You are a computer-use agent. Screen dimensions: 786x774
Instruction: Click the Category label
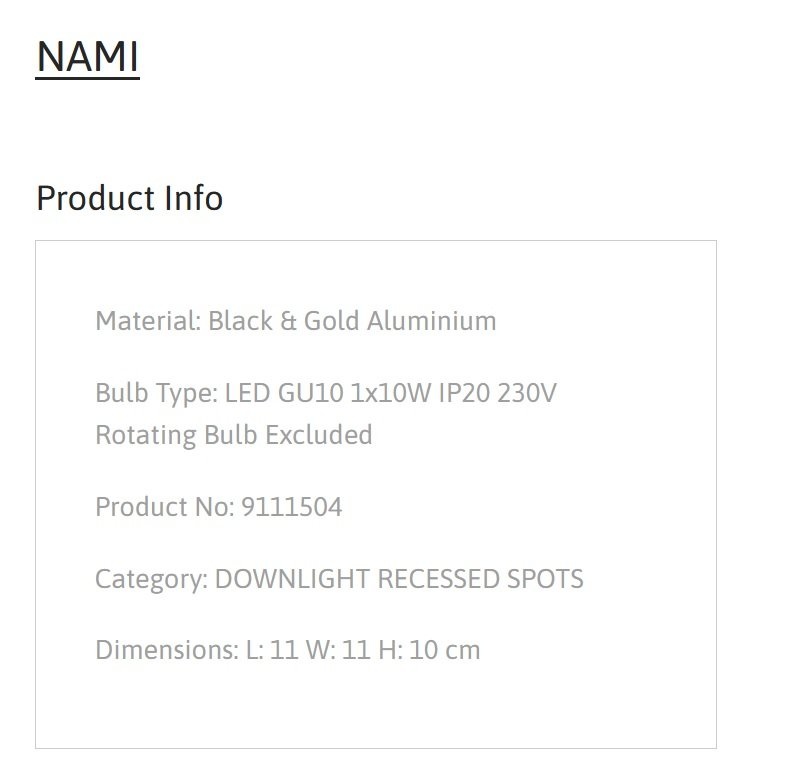[x=151, y=579]
